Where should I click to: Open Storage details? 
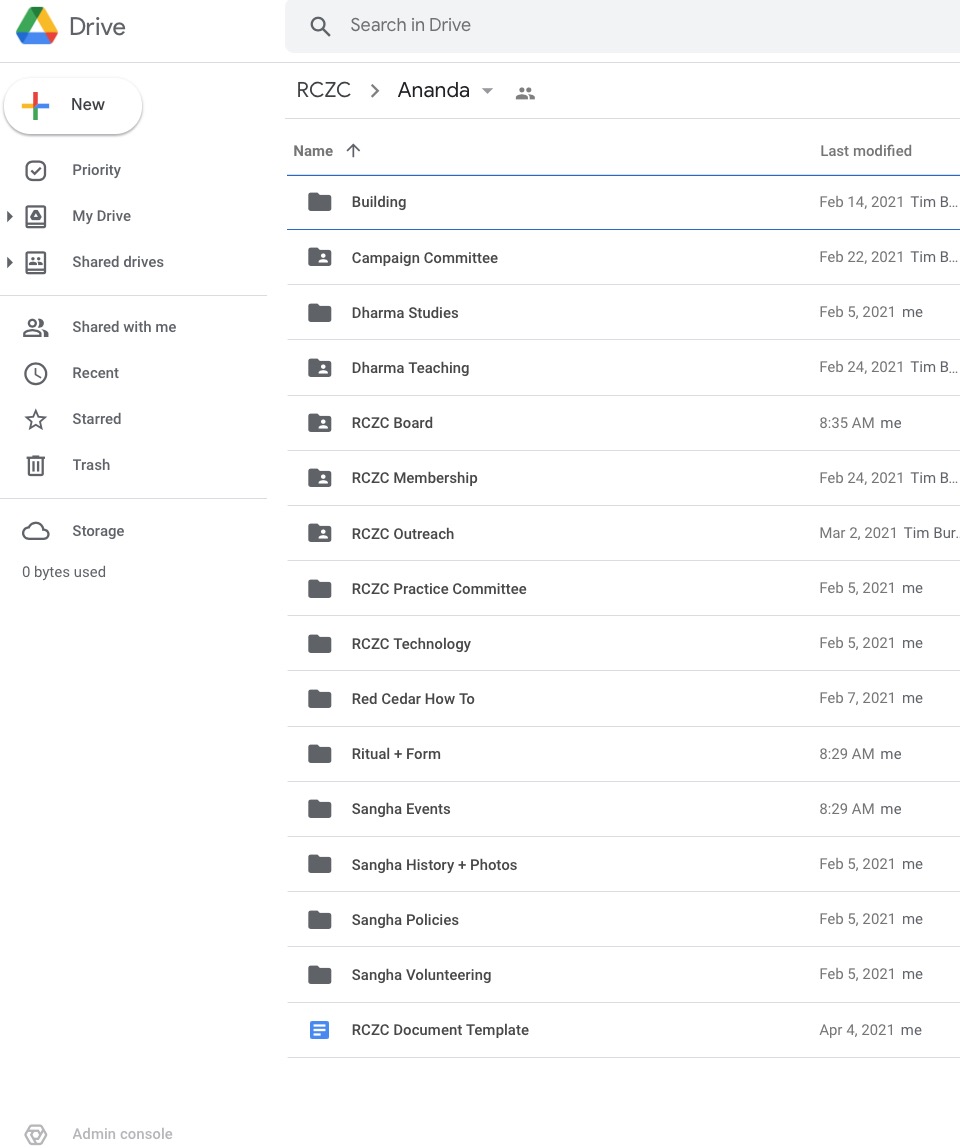[98, 532]
